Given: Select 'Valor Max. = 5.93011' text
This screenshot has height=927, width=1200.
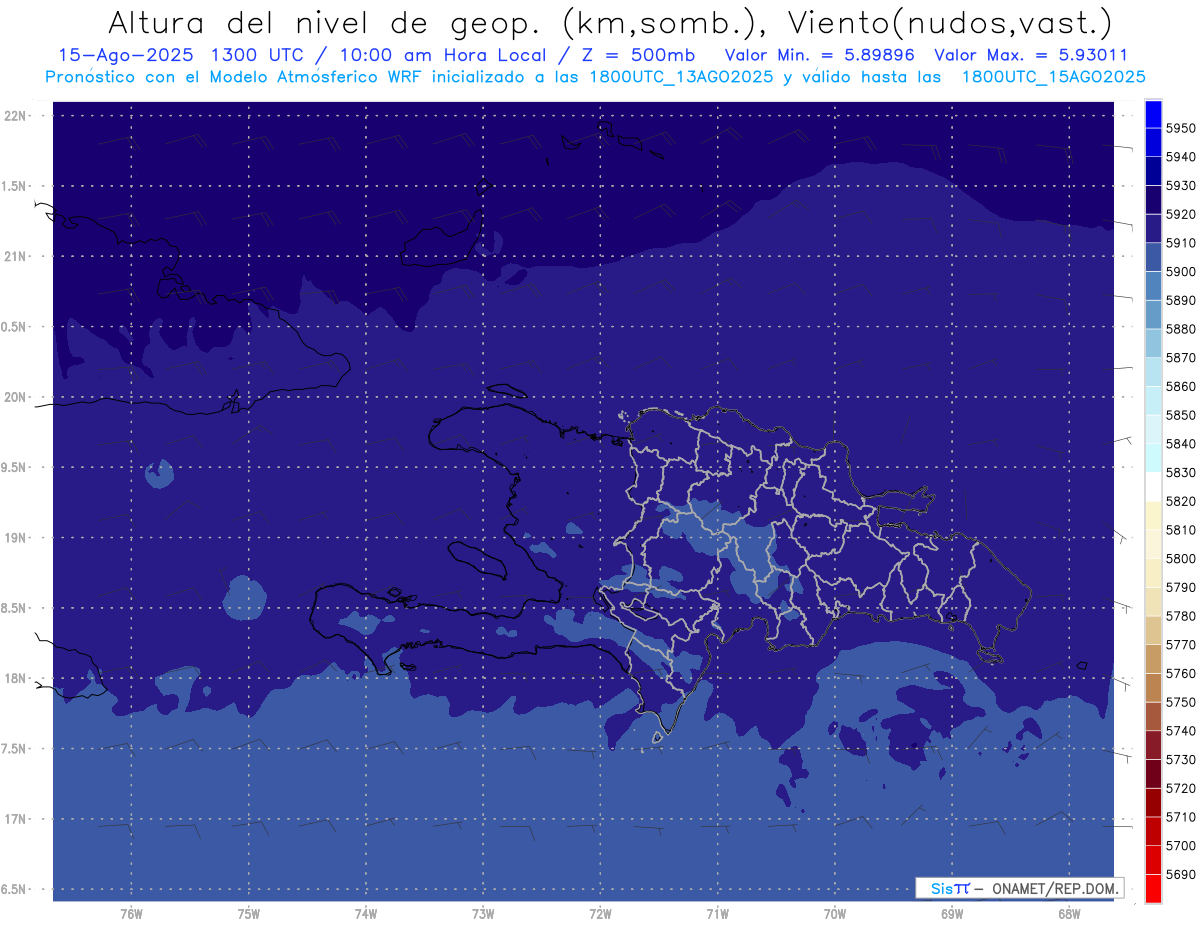Looking at the screenshot, I should click(x=1031, y=56).
